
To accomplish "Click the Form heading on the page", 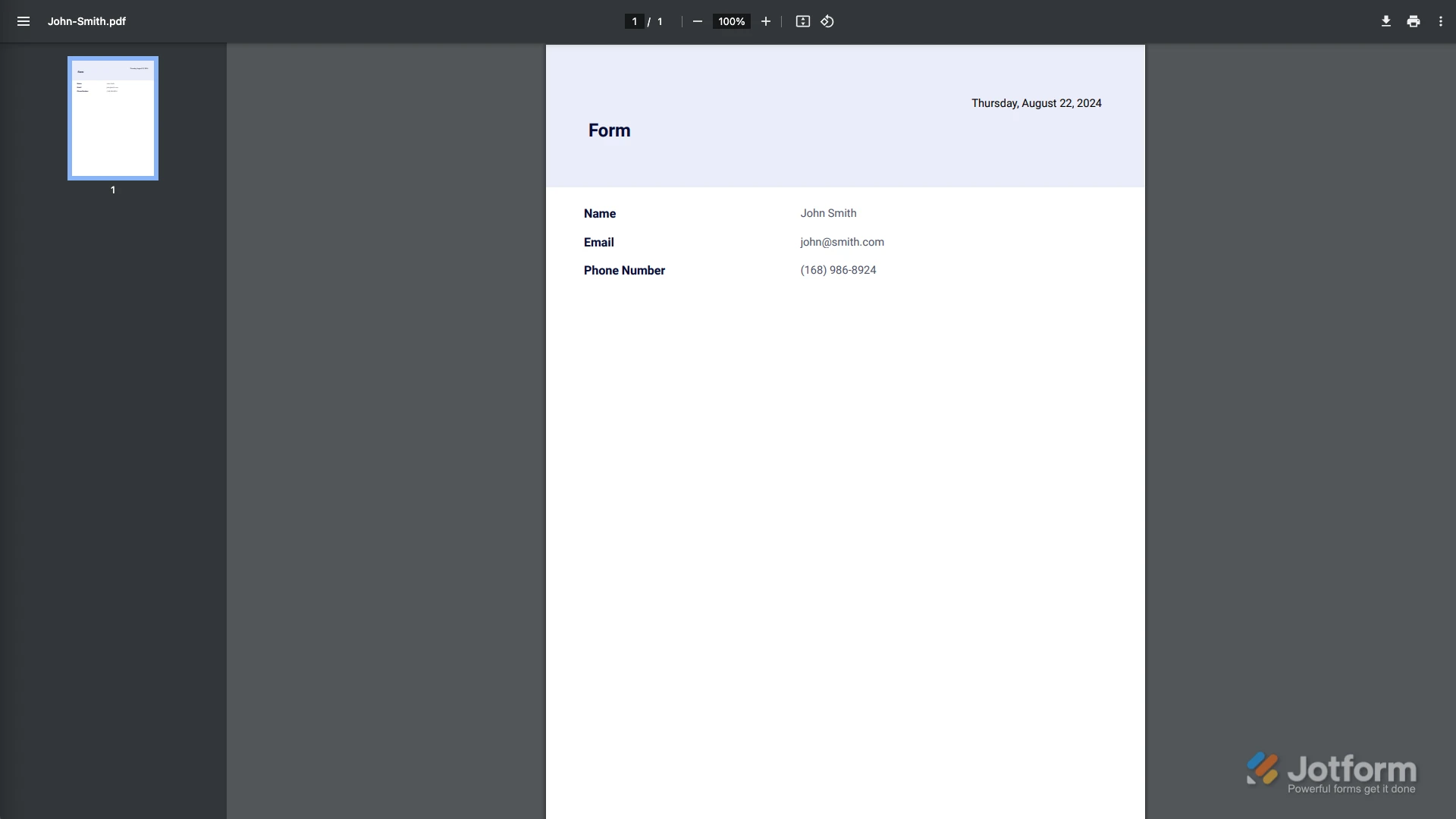I will [x=608, y=130].
